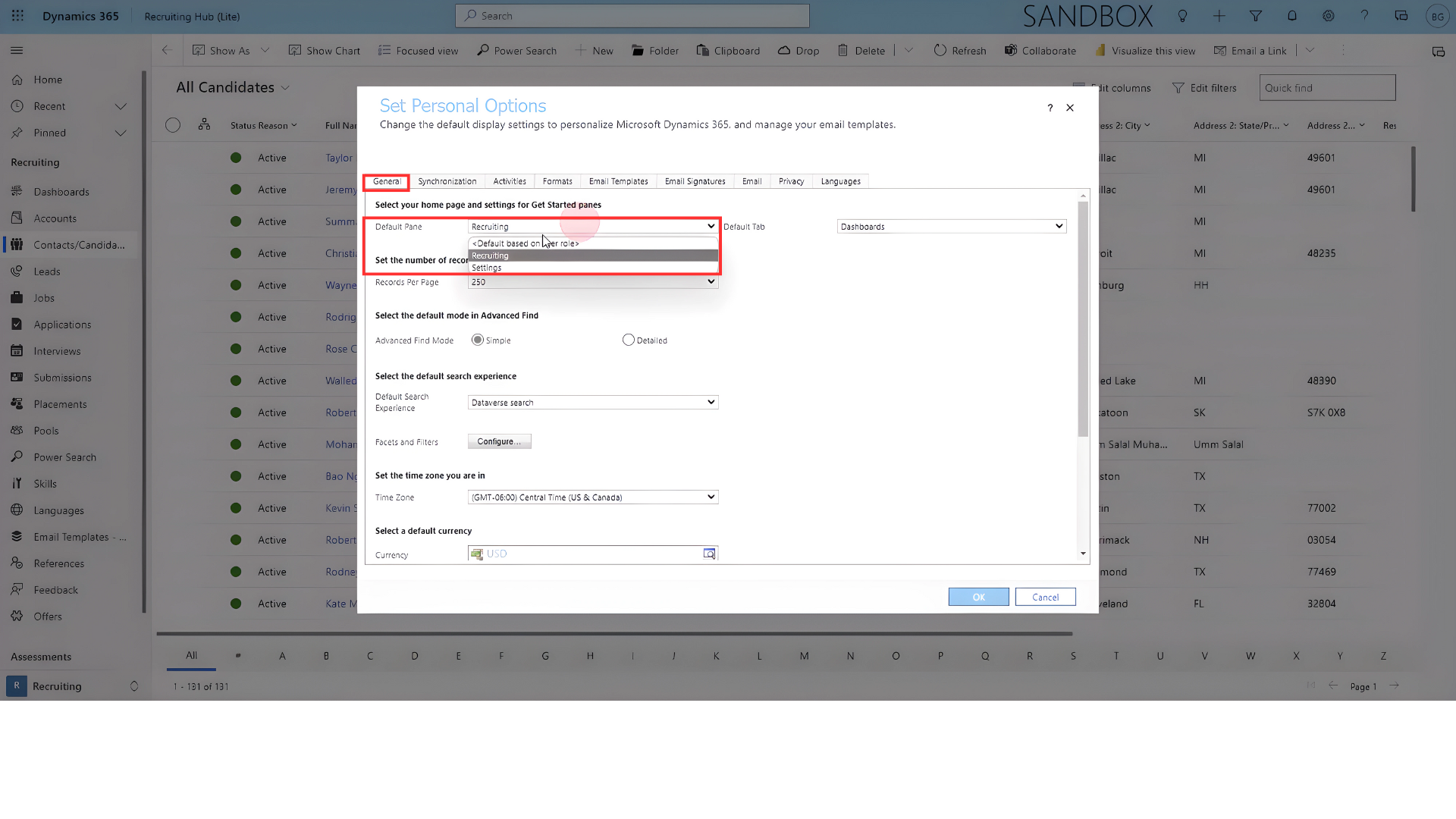1456x819 pixels.
Task: Click the Configure facets and filters button
Action: point(500,441)
